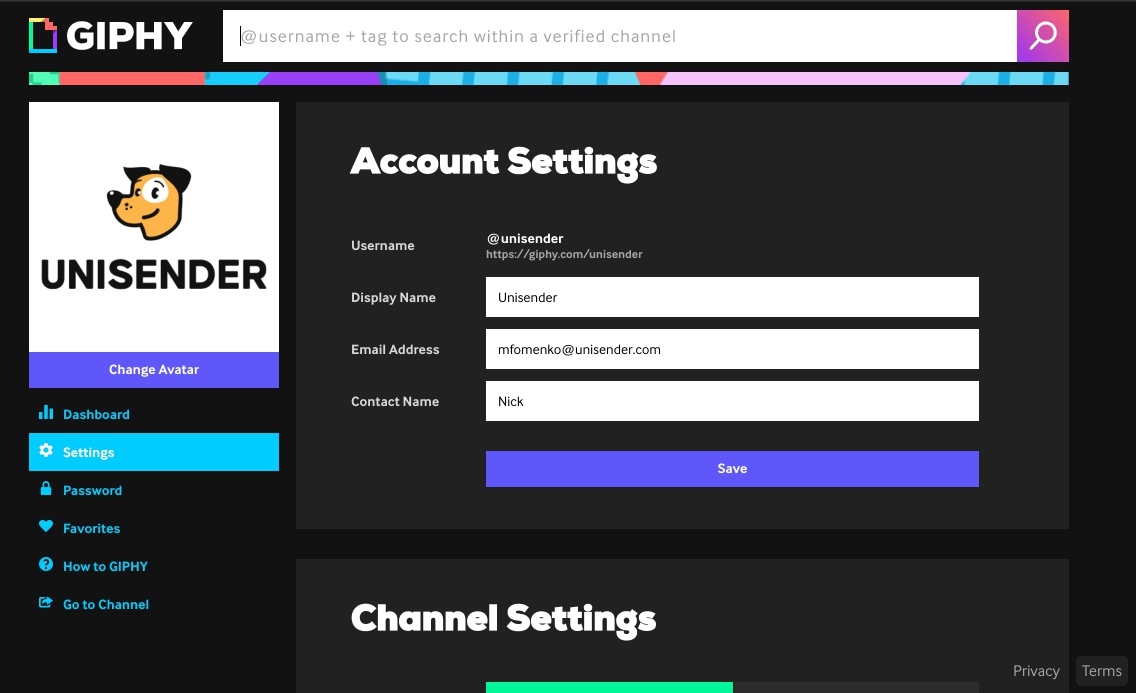Viewport: 1136px width, 693px height.
Task: Click the Password lock icon
Action: [x=46, y=489]
